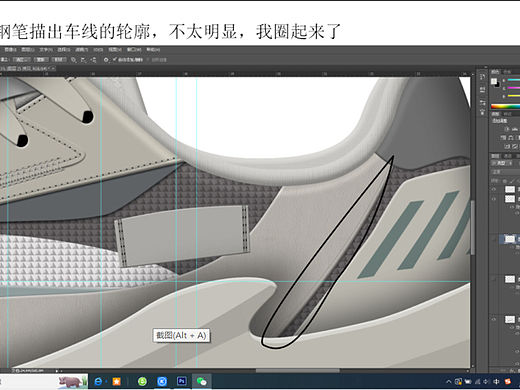Click the canvas vertical scrollbar
Image resolution: width=520 pixels, height=390 pixels.
tap(473, 227)
